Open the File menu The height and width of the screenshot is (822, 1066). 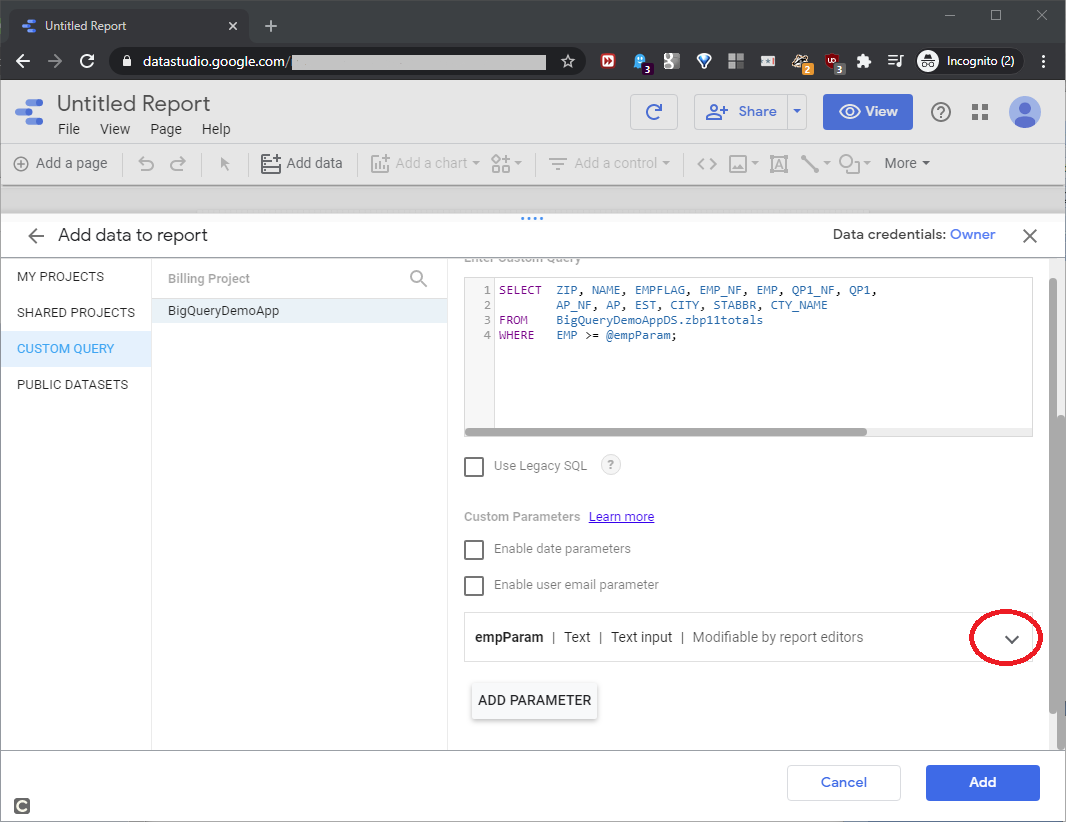(x=69, y=129)
